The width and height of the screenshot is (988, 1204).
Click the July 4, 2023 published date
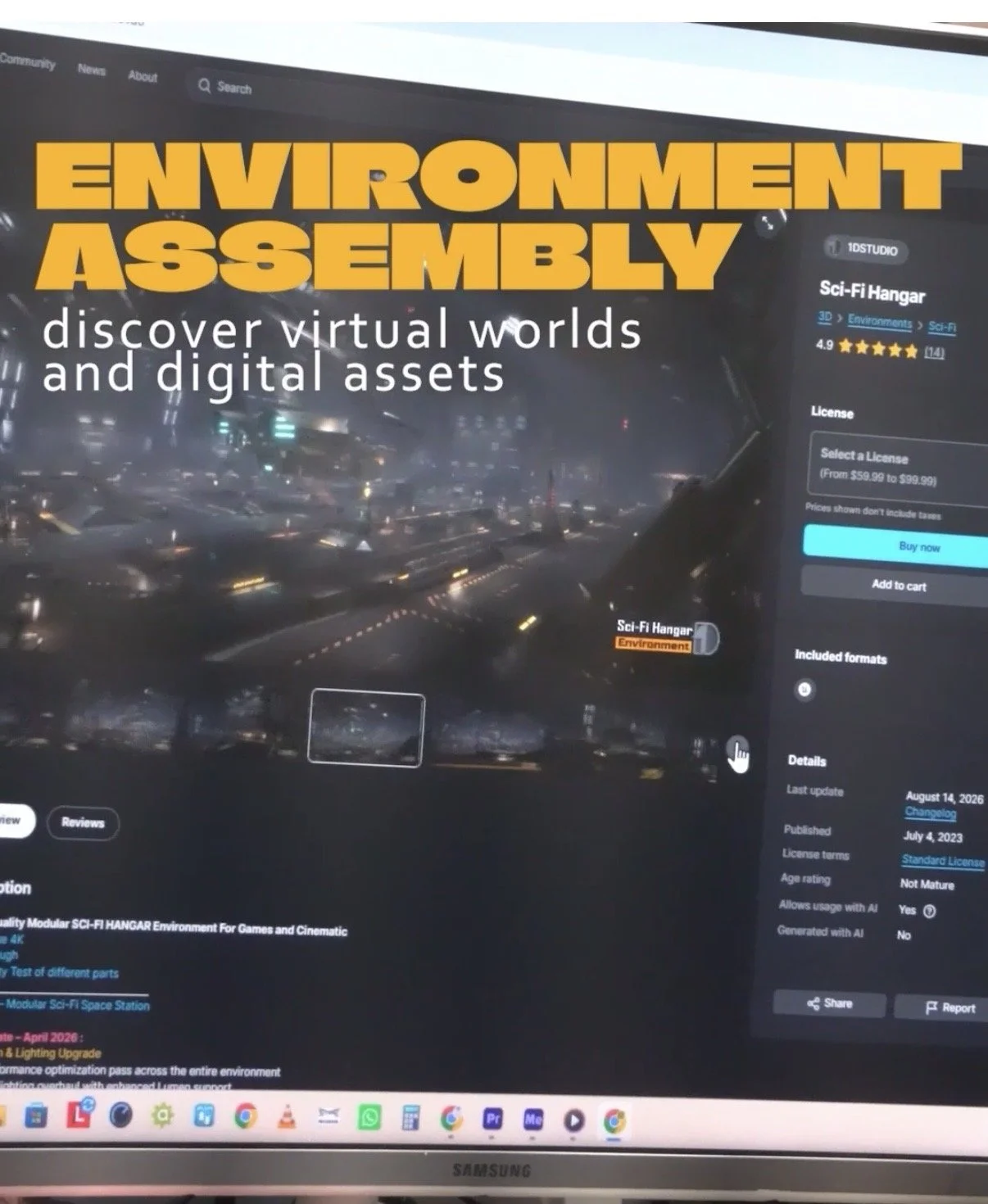coord(932,836)
